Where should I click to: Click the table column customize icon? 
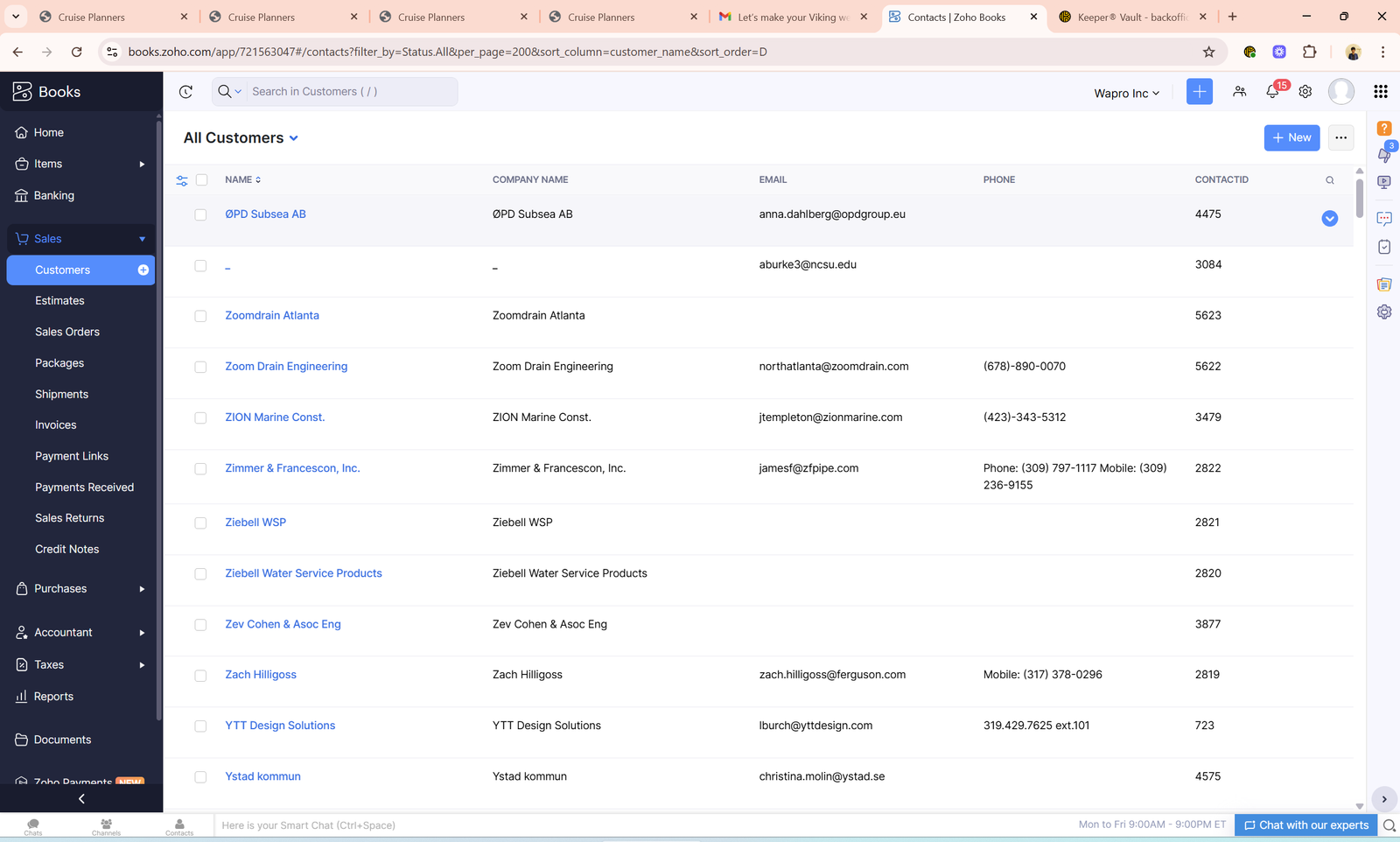(x=182, y=180)
